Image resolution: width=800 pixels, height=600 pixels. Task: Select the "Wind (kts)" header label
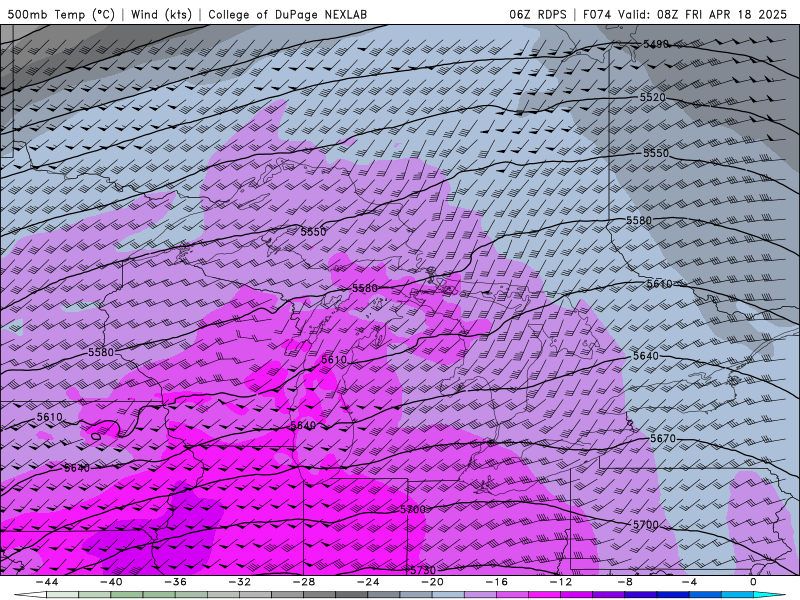[161, 14]
